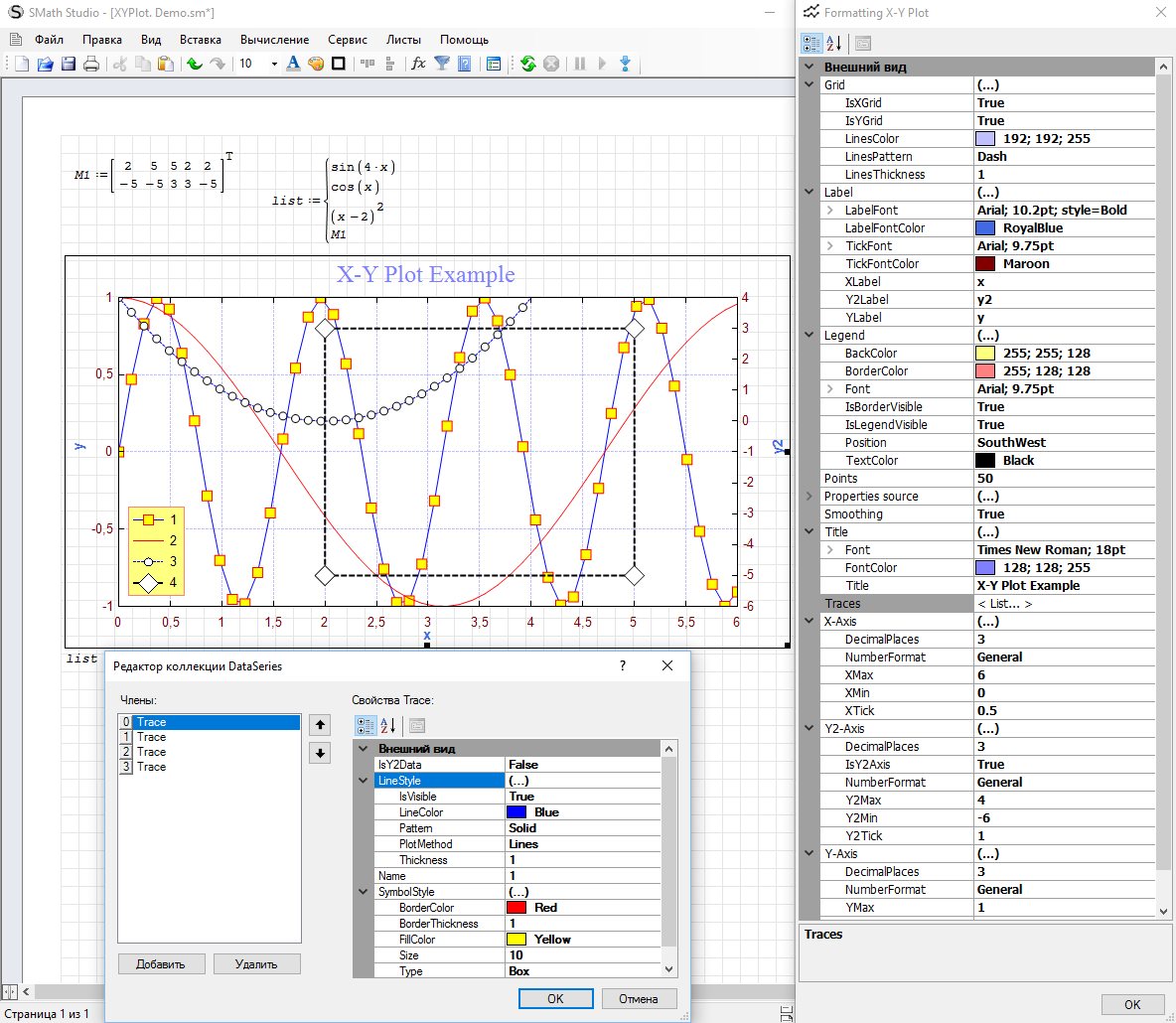The image size is (1176, 1023).
Task: Collapse the SymbolStyle group in Trace properties
Action: [364, 892]
